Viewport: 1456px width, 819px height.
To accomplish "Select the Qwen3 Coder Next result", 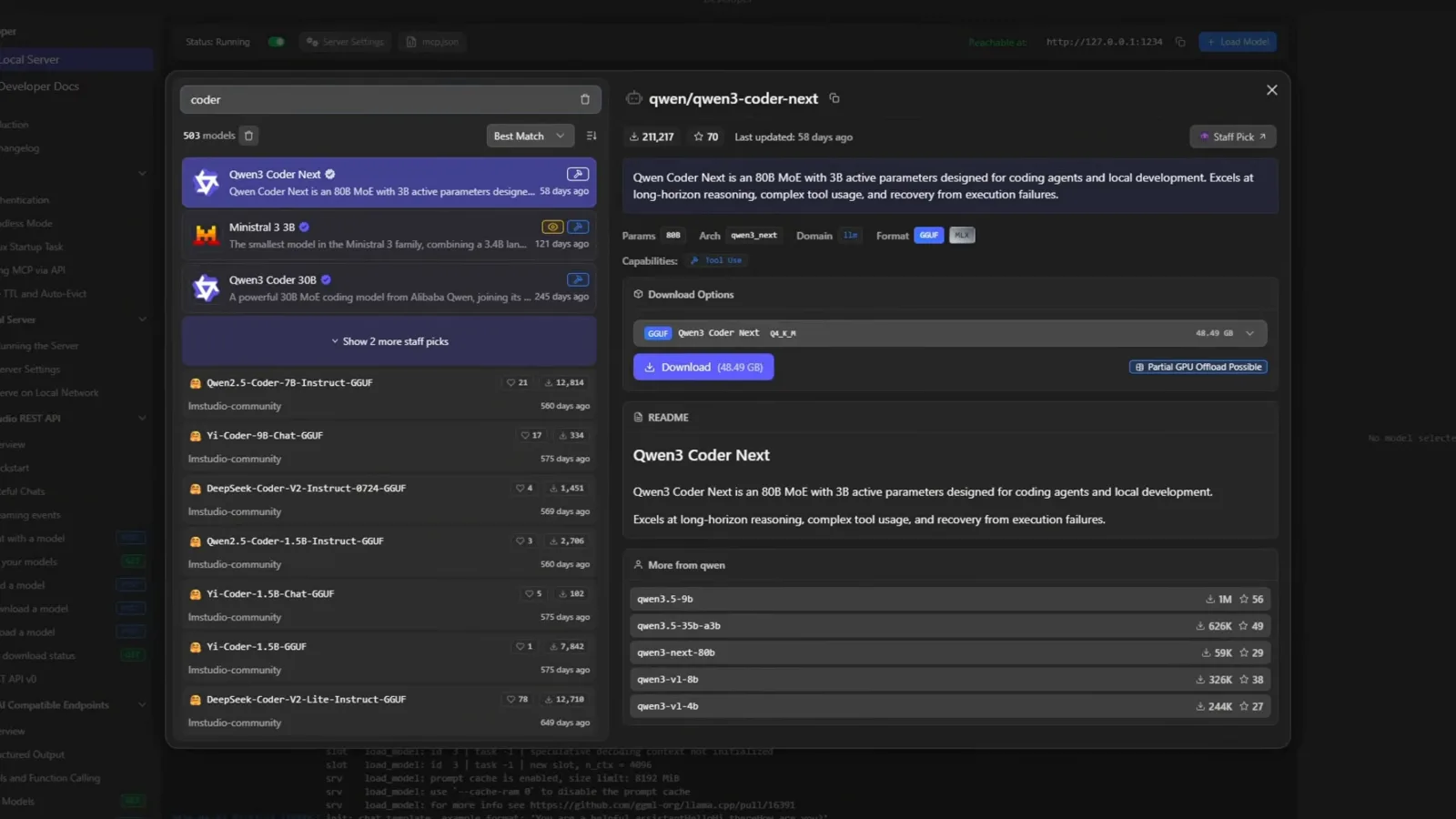I will point(389,182).
